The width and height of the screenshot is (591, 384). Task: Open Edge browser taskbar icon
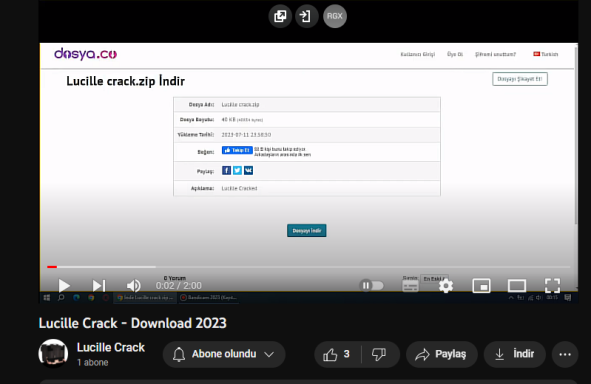77,298
